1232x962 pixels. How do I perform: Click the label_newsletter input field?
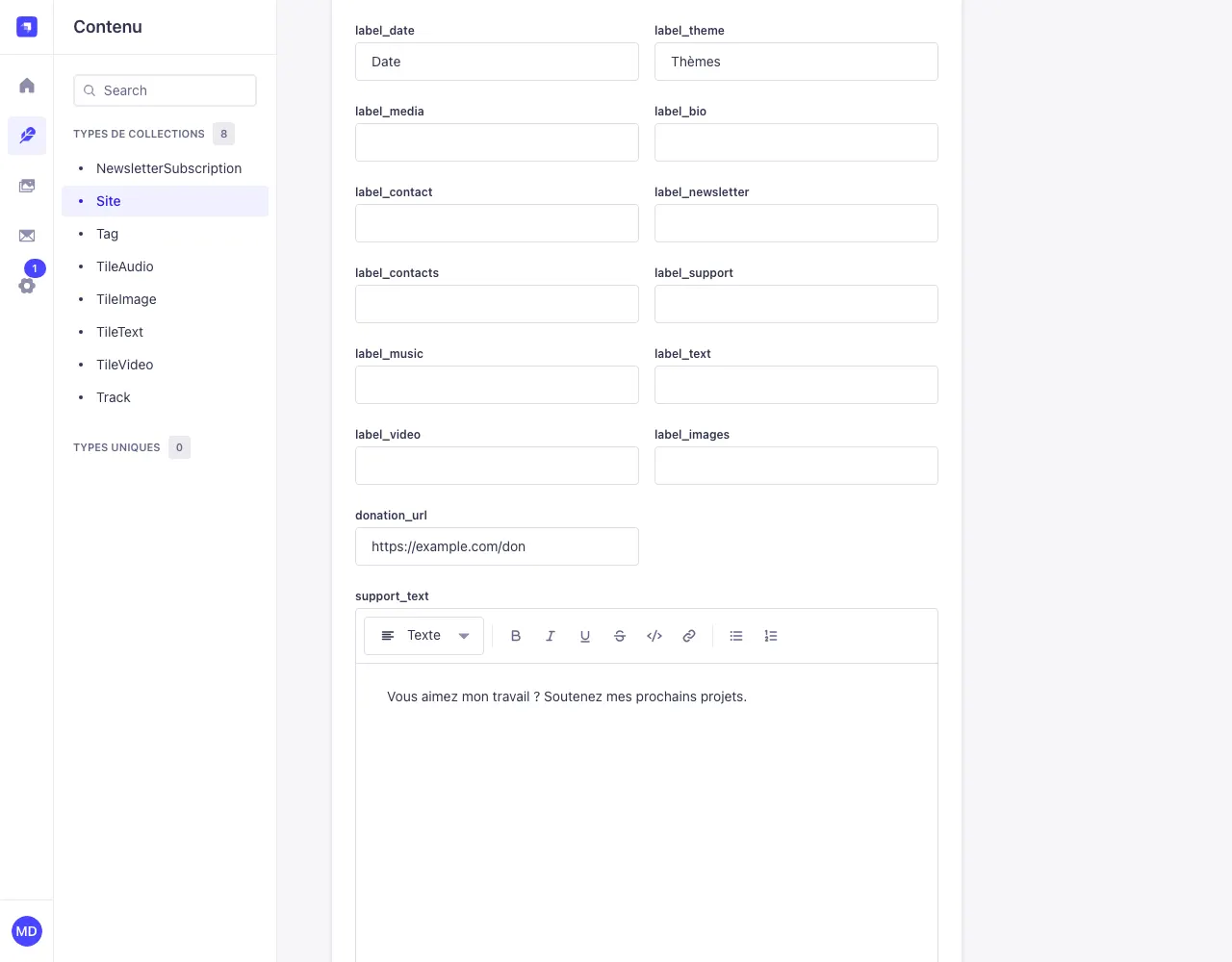[x=796, y=223]
